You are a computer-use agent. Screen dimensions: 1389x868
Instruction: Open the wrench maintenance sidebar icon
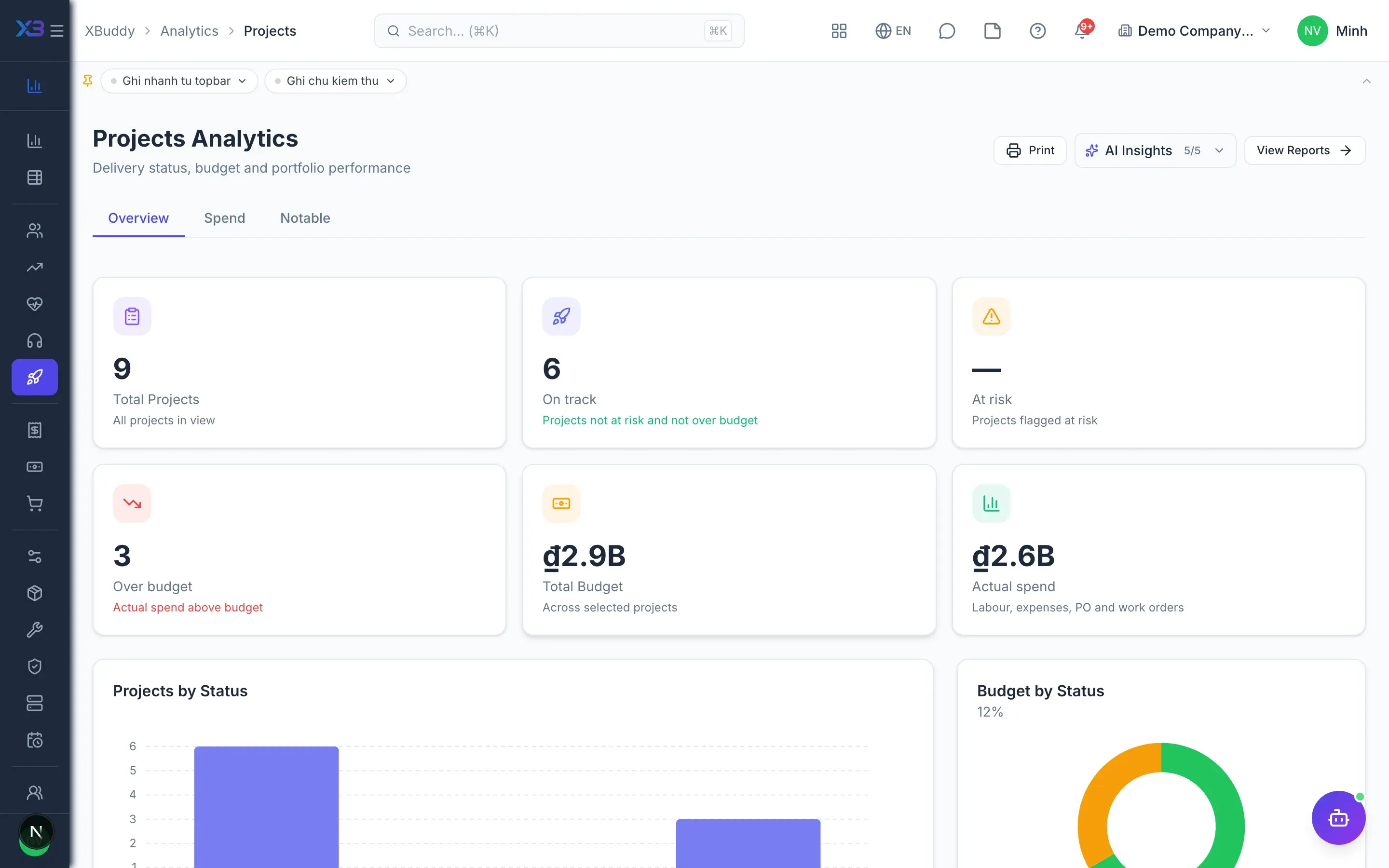pyautogui.click(x=34, y=630)
